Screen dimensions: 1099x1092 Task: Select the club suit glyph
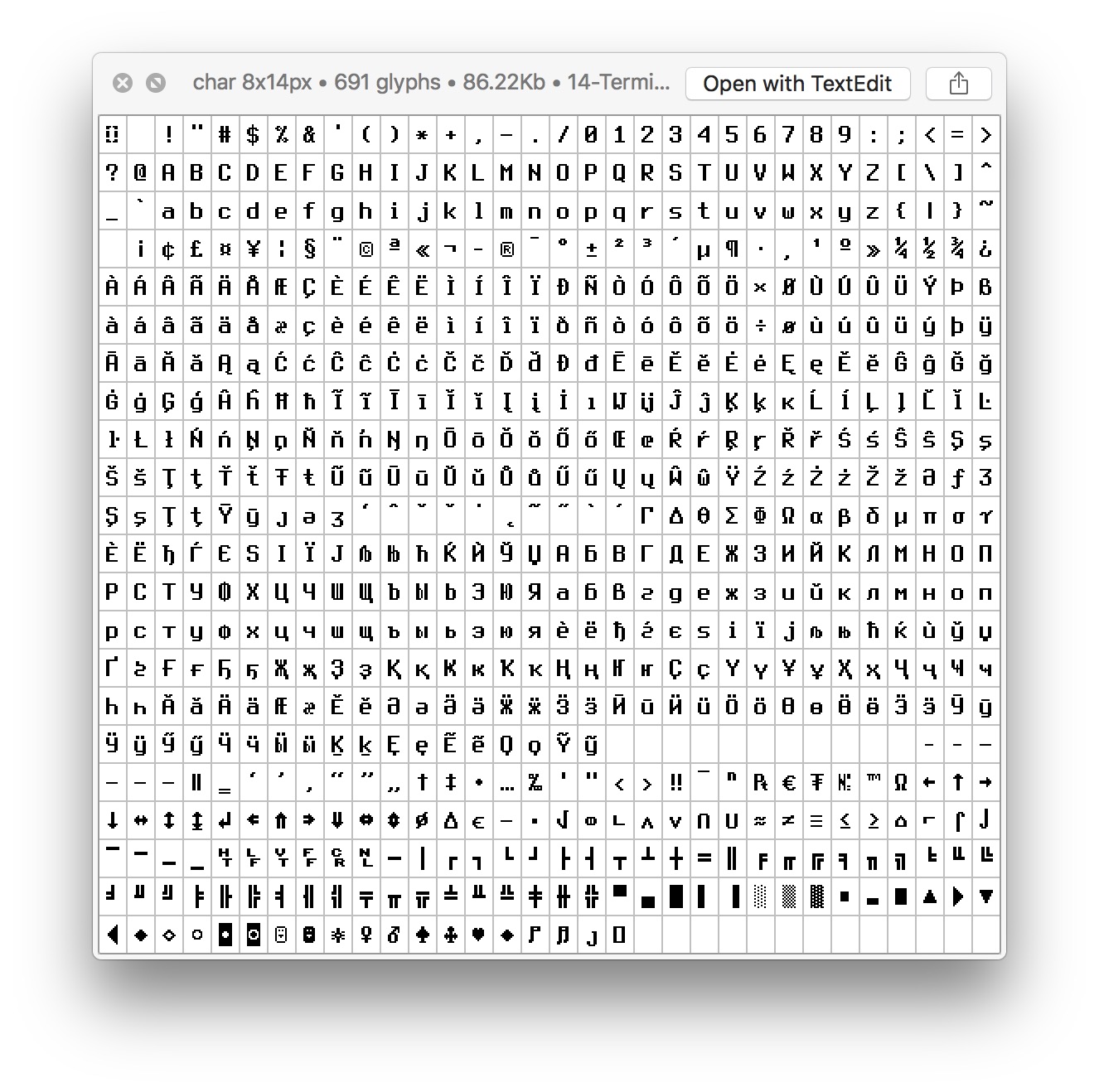(451, 935)
